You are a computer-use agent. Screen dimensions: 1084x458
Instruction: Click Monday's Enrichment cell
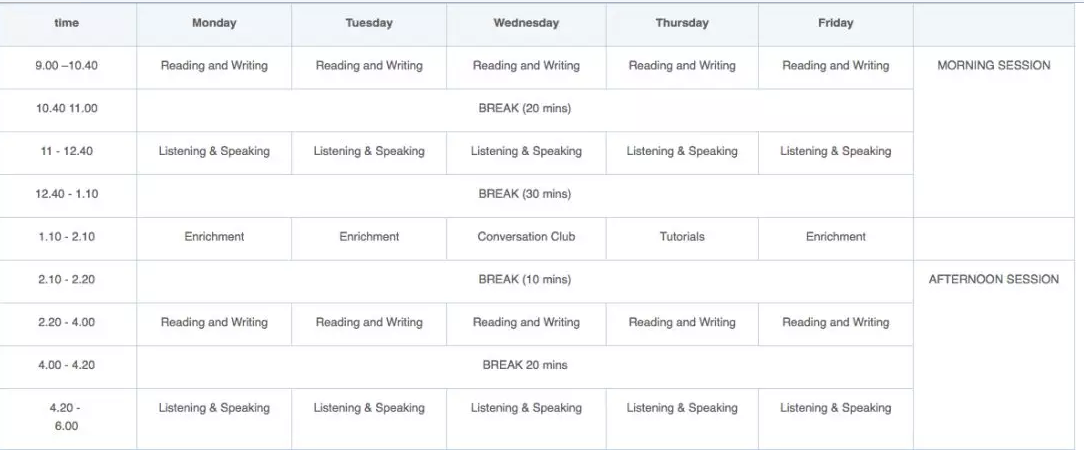click(x=214, y=237)
